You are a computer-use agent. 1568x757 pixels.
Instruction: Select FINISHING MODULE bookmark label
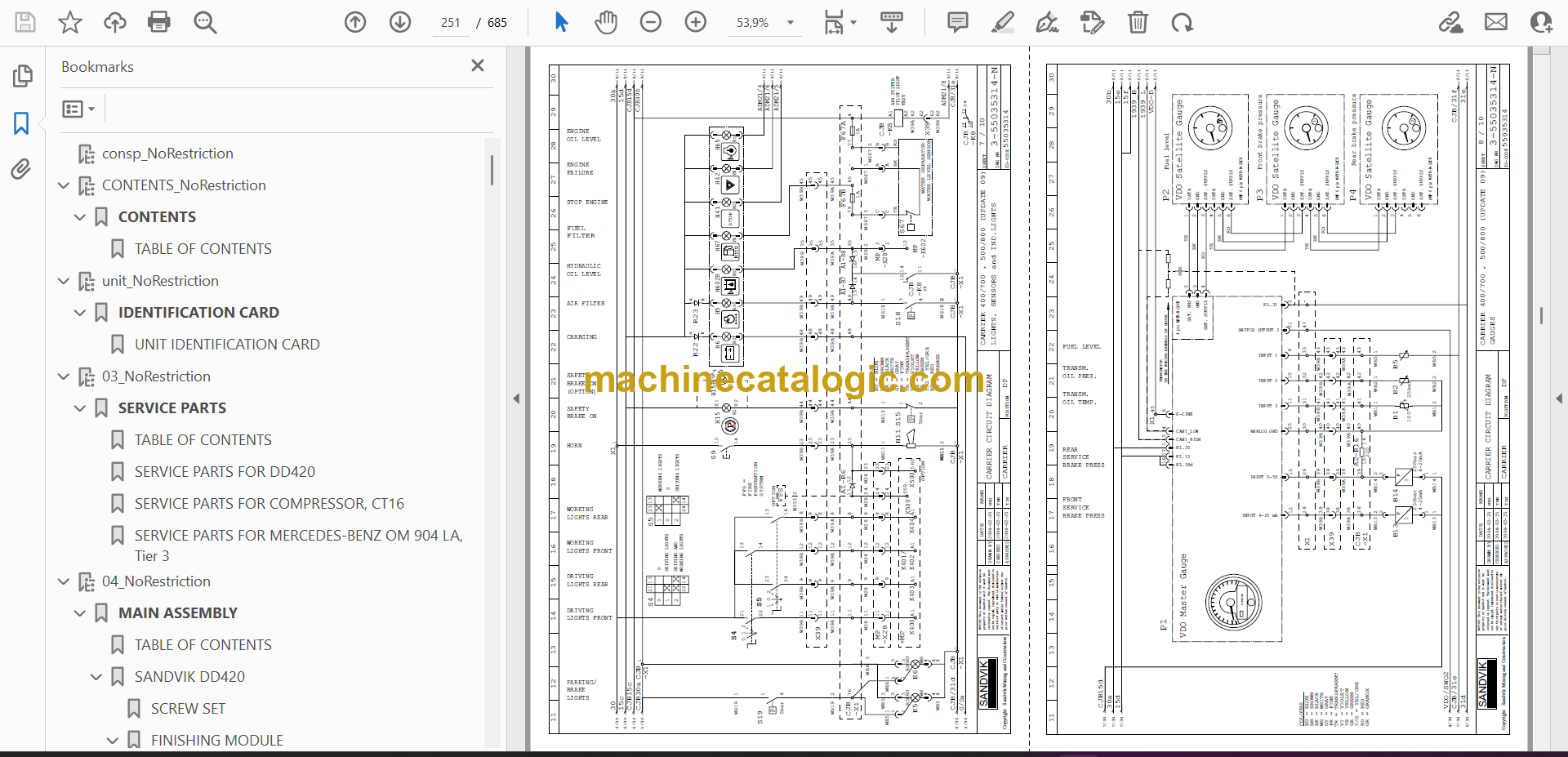pos(217,741)
